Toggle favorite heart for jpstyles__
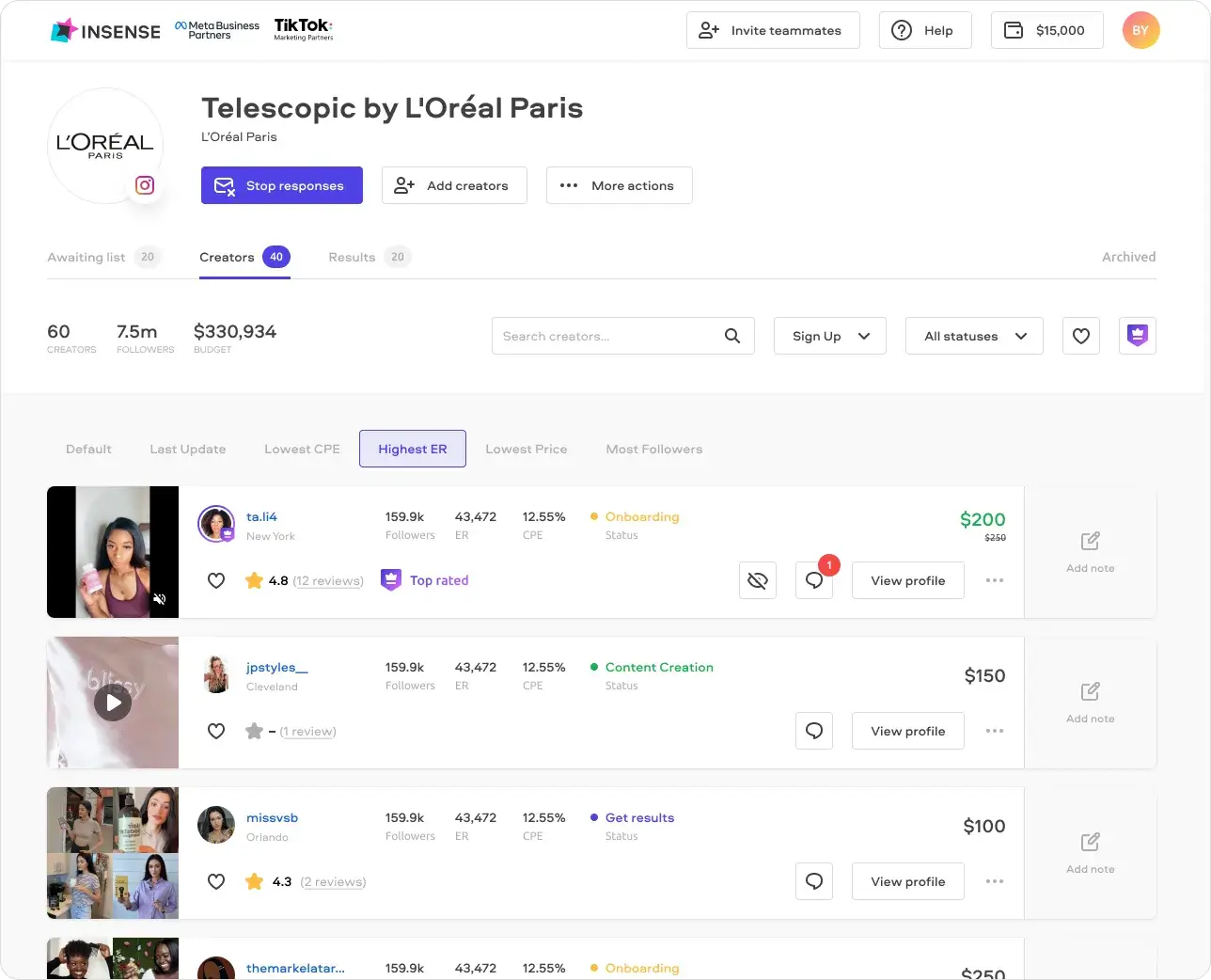 [x=216, y=731]
